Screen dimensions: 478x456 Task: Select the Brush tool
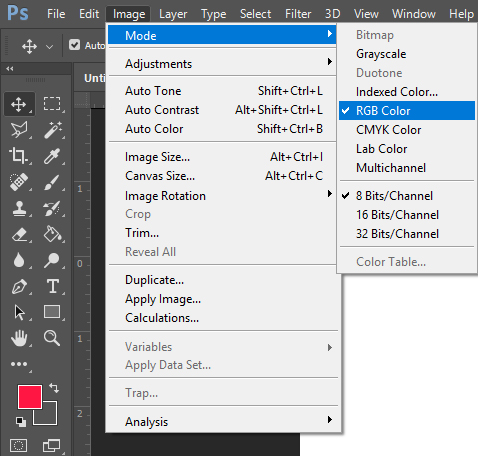[52, 182]
